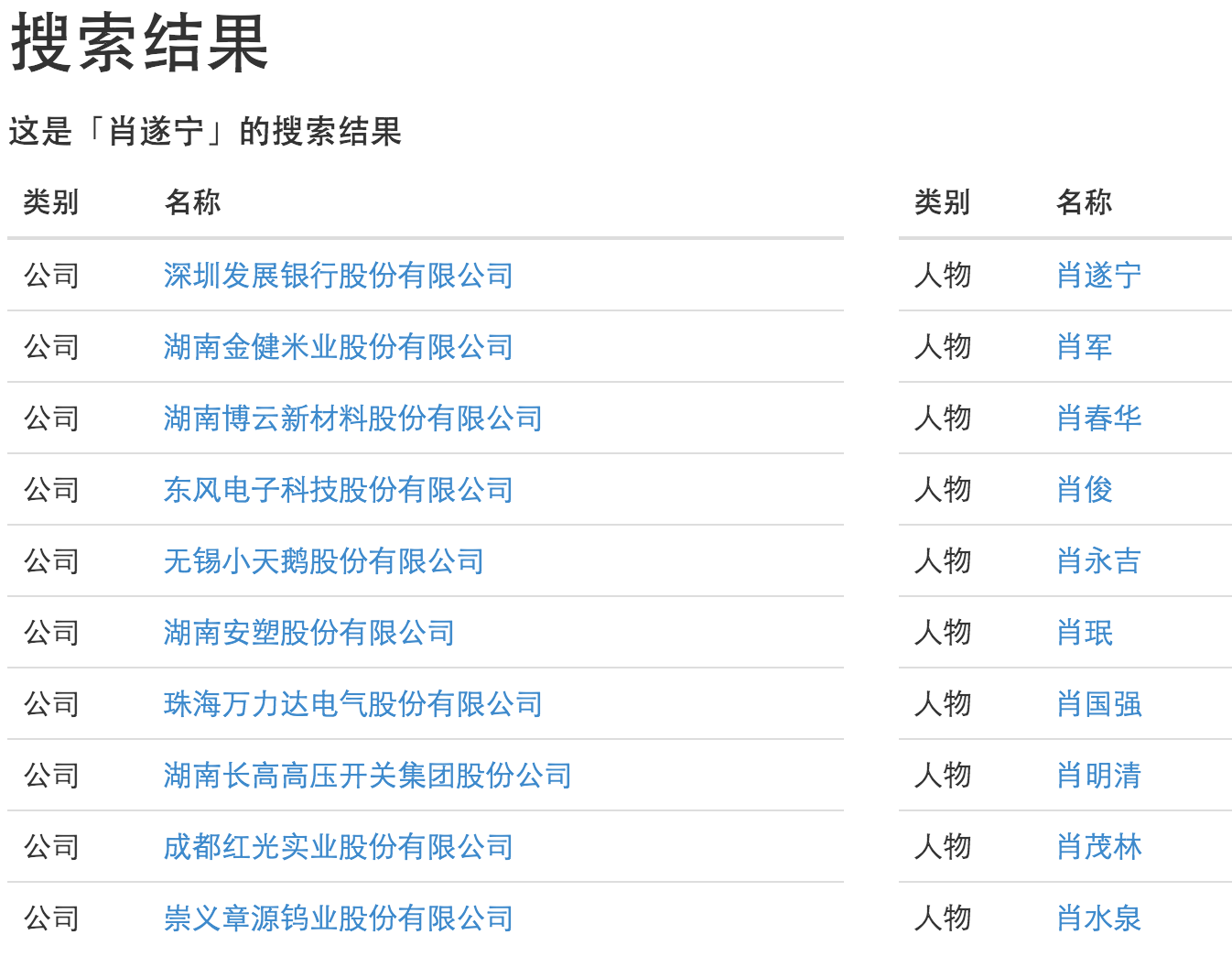The image size is (1232, 978).
Task: Click 公司 cell beside 深圳发展银行
Action: pos(51,276)
